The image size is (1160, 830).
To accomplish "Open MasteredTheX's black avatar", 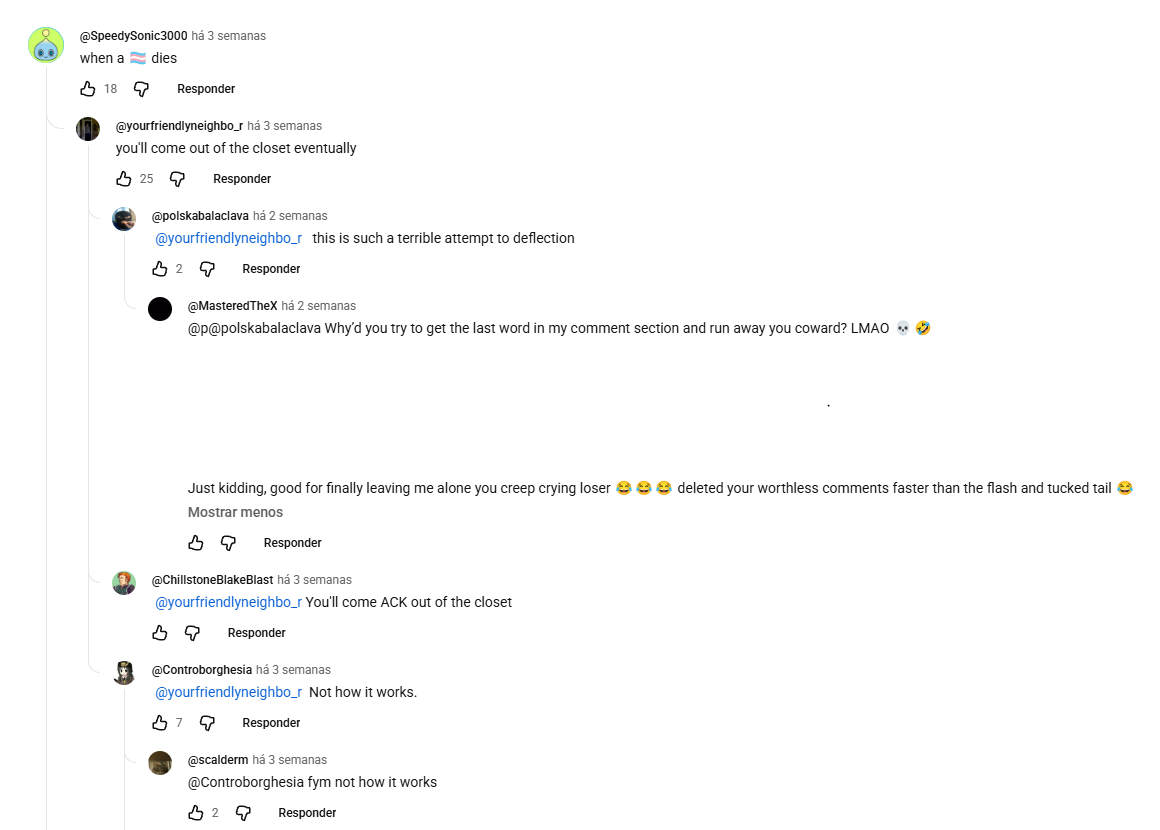I will [160, 309].
